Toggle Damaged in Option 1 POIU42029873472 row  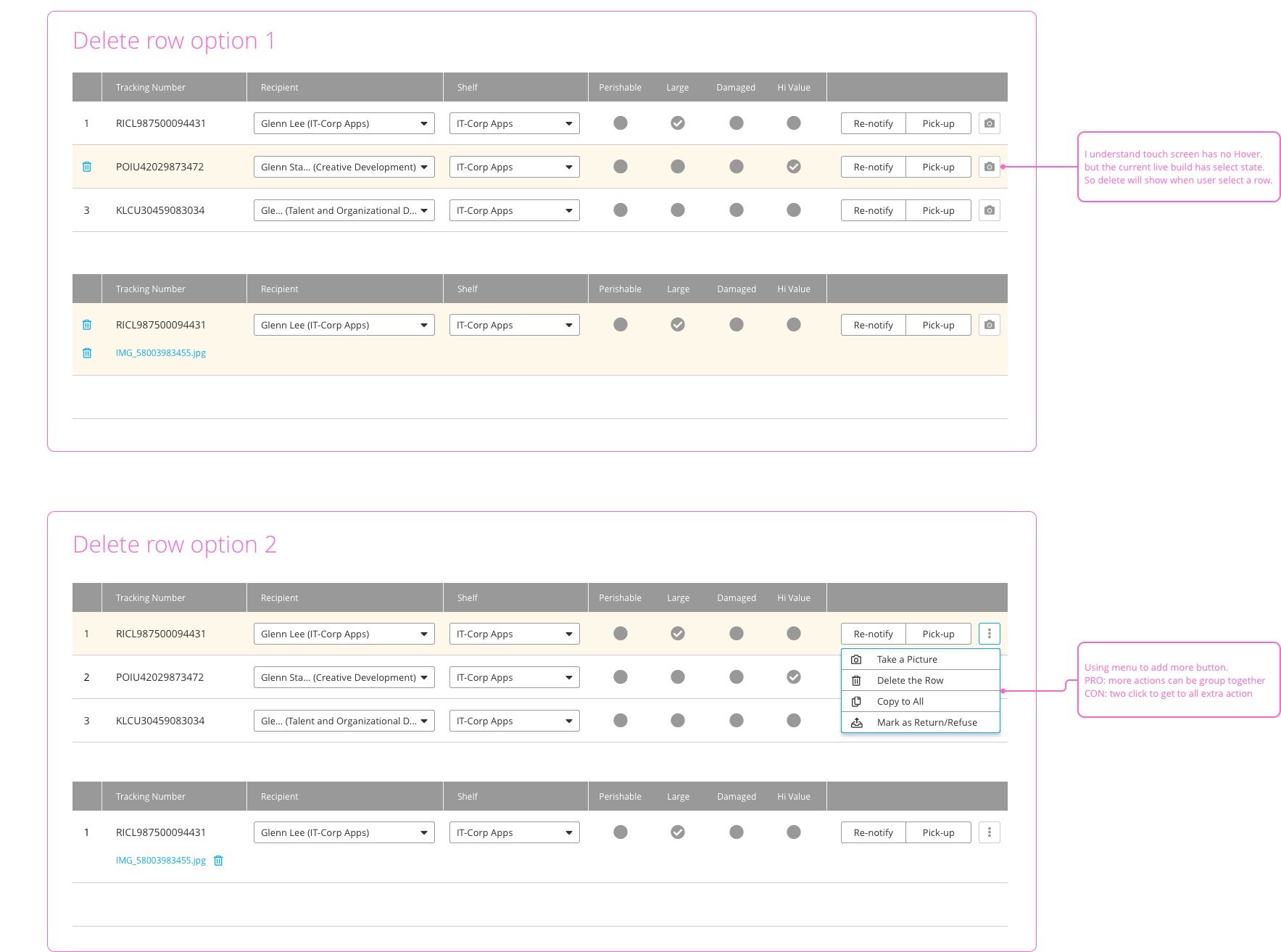(737, 167)
